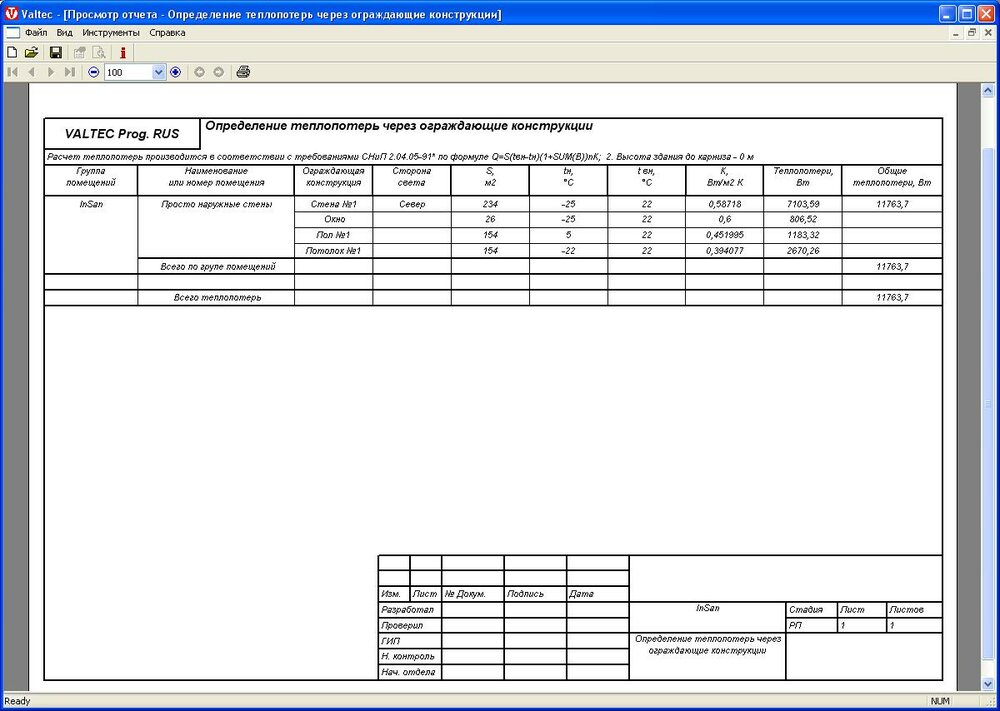Viewport: 1000px width, 711px height.
Task: Click into the zoom value field showing 100
Action: pyautogui.click(x=129, y=73)
